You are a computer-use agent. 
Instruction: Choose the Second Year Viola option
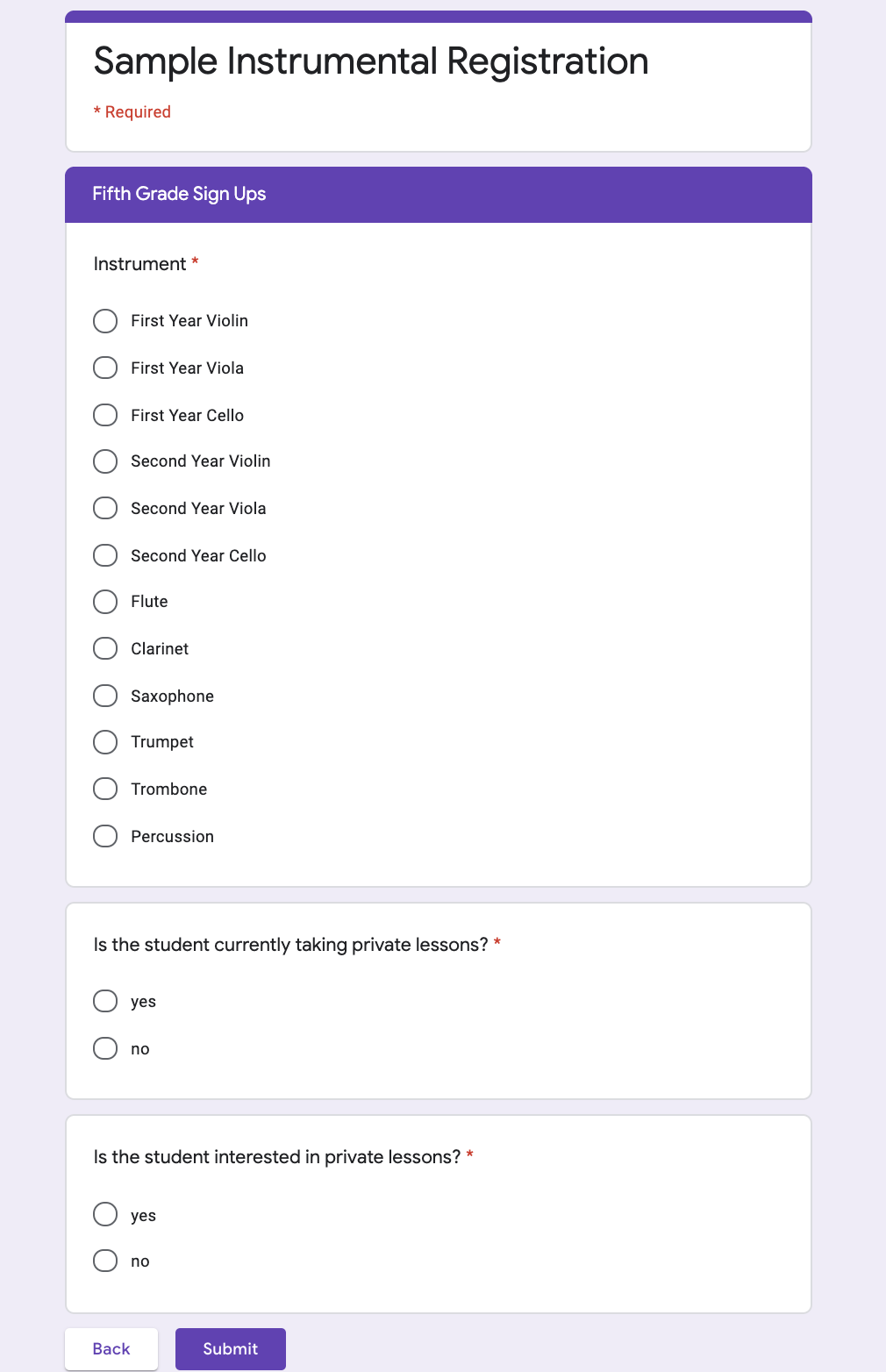pos(105,508)
